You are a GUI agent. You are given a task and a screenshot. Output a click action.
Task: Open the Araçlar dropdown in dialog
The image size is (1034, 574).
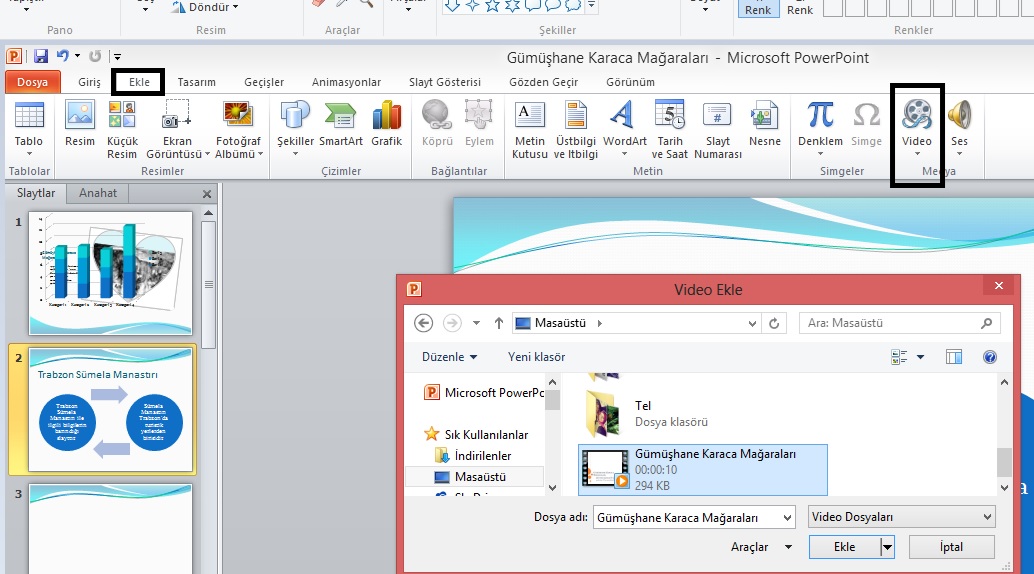coord(761,547)
